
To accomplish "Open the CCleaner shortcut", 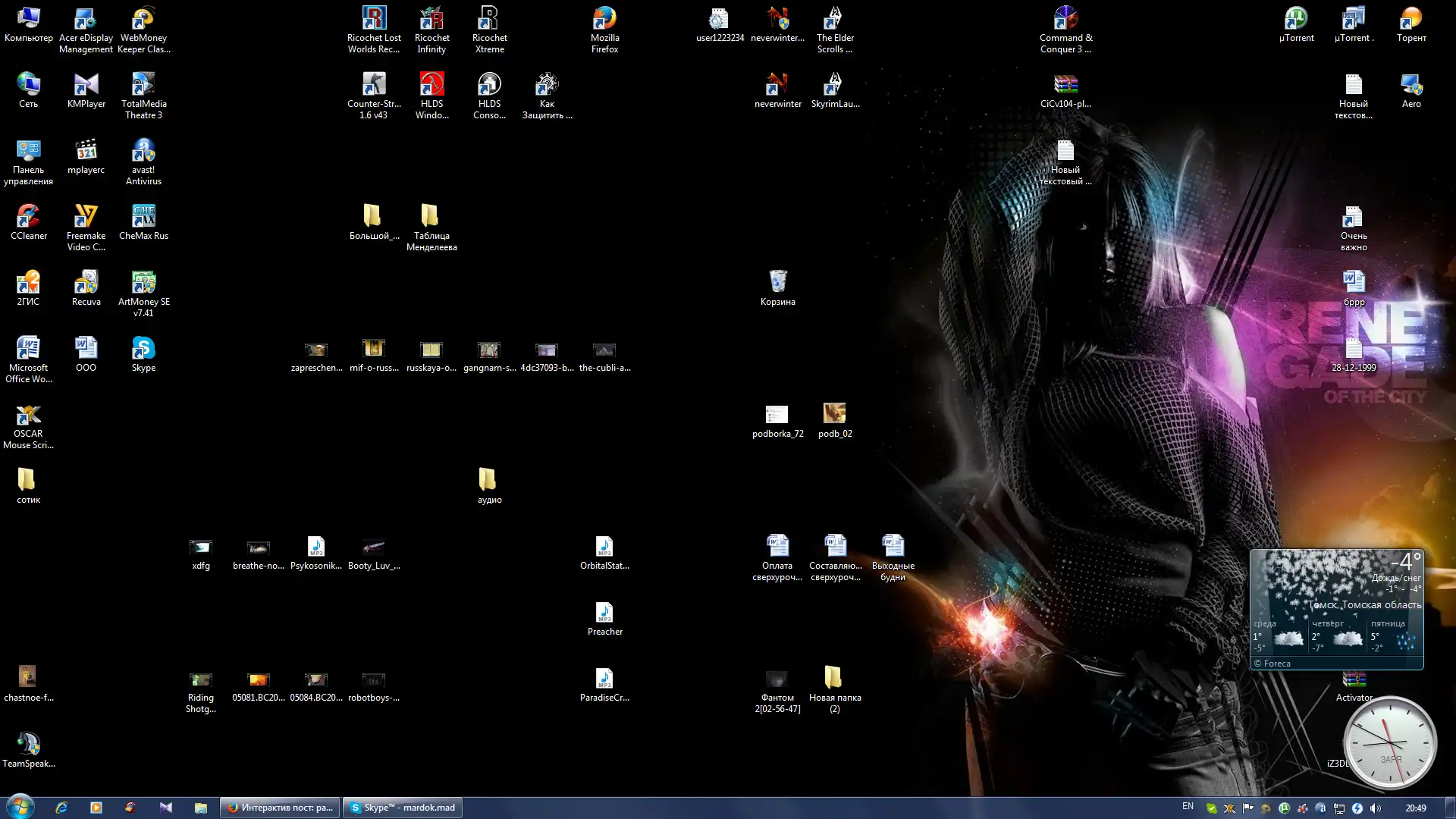I will (x=28, y=217).
